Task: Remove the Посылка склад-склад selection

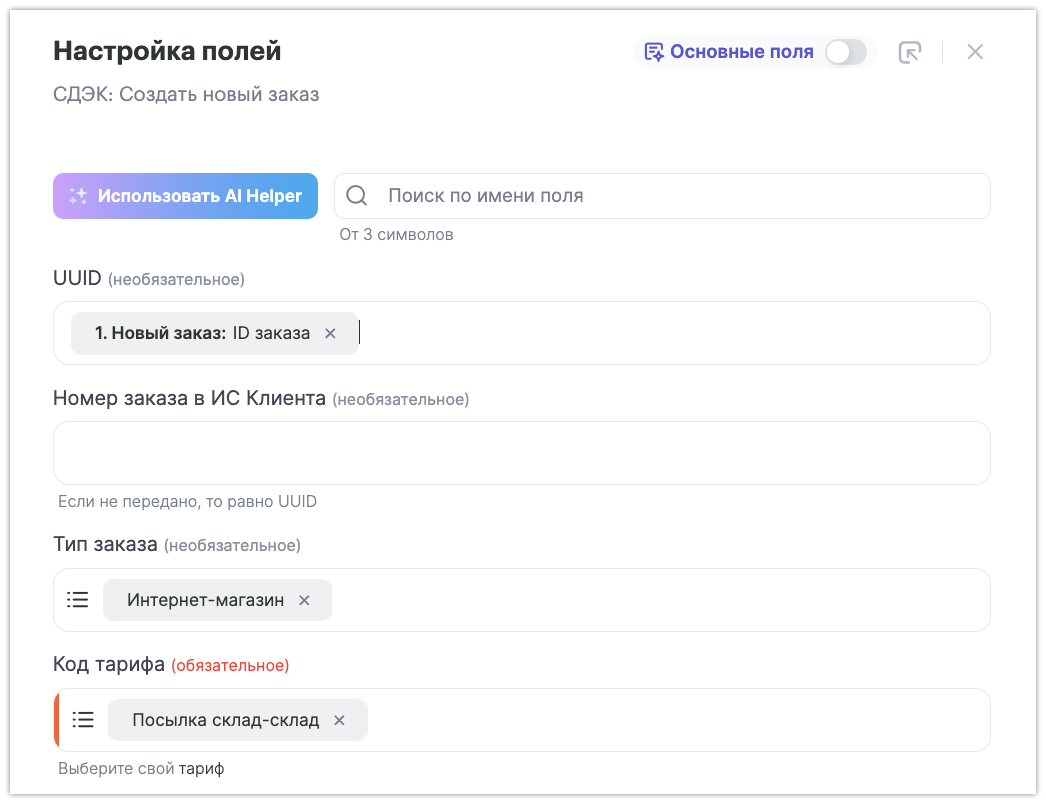Action: click(x=339, y=720)
